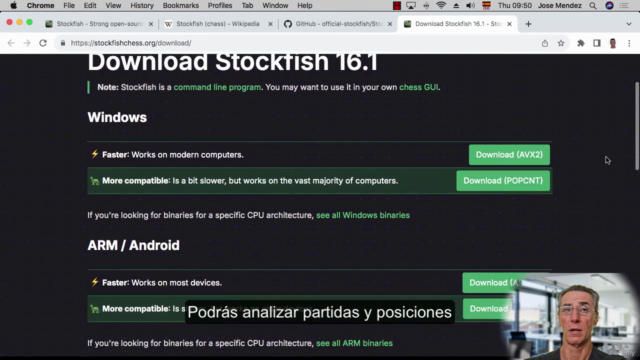Open the Extensions puzzle icon
The height and width of the screenshot is (360, 640).
tap(580, 43)
